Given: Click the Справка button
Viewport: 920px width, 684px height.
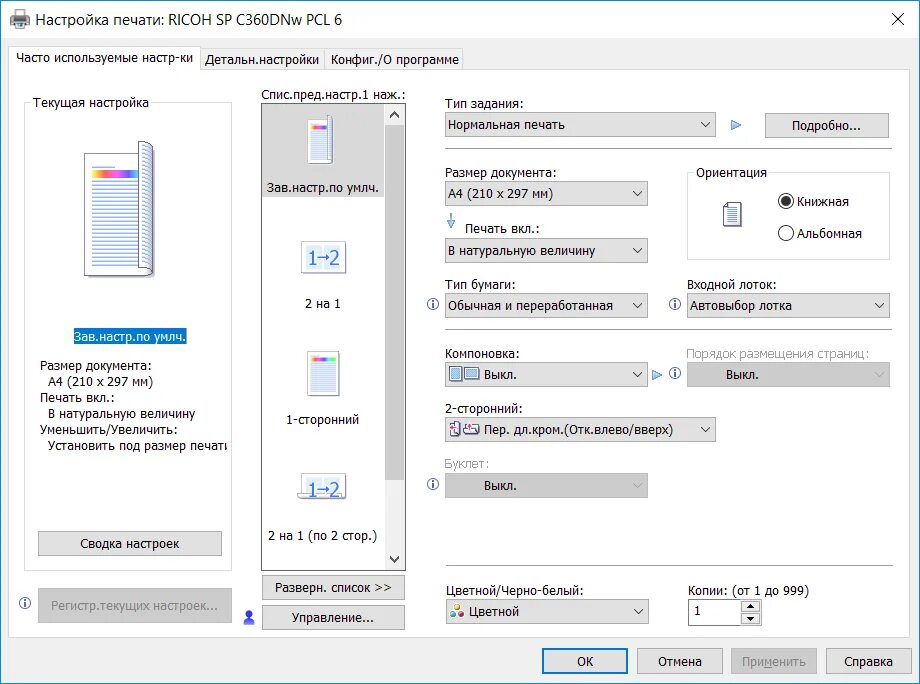Looking at the screenshot, I should click(868, 661).
